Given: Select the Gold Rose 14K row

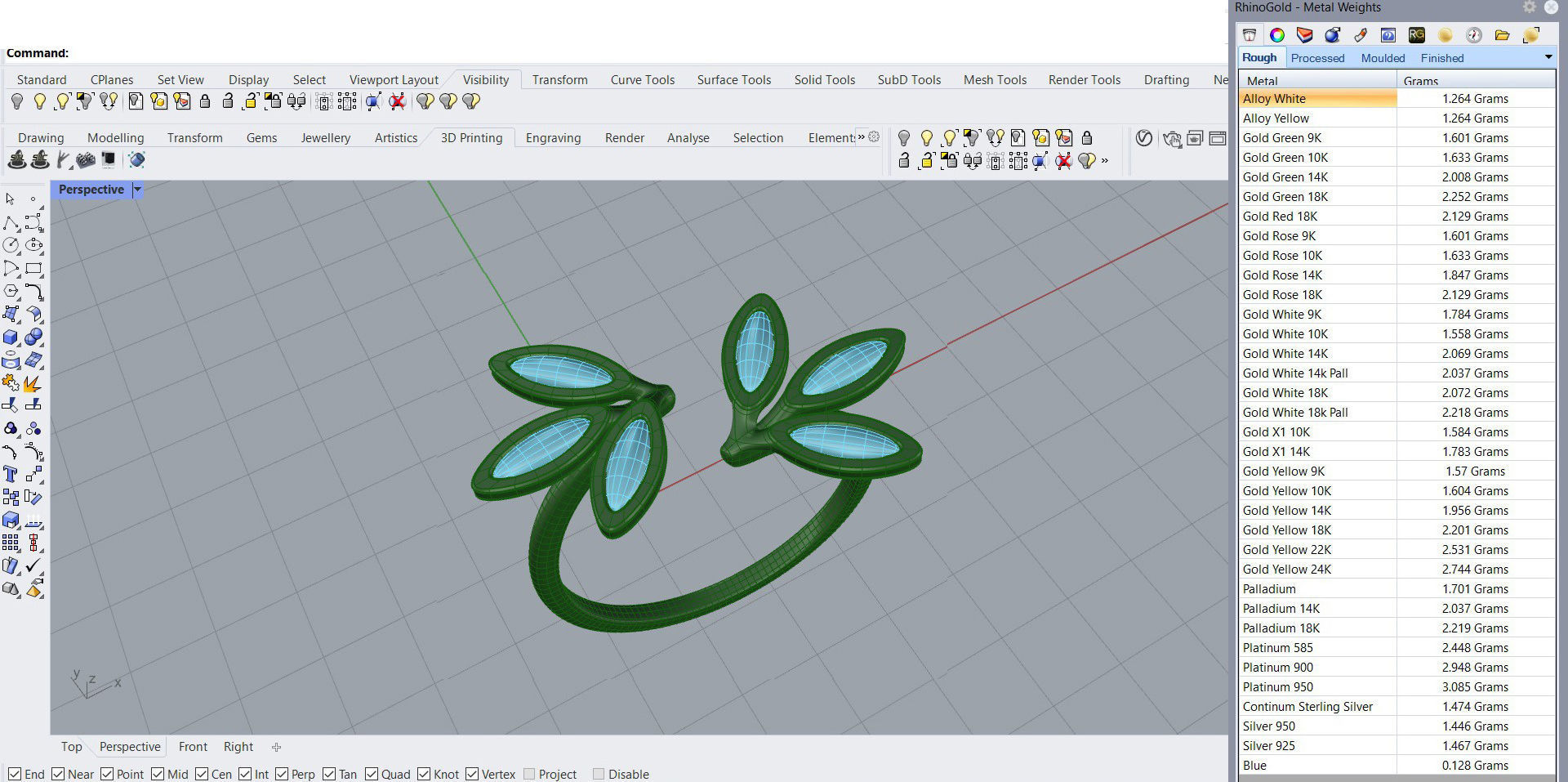Looking at the screenshot, I should pos(1396,275).
